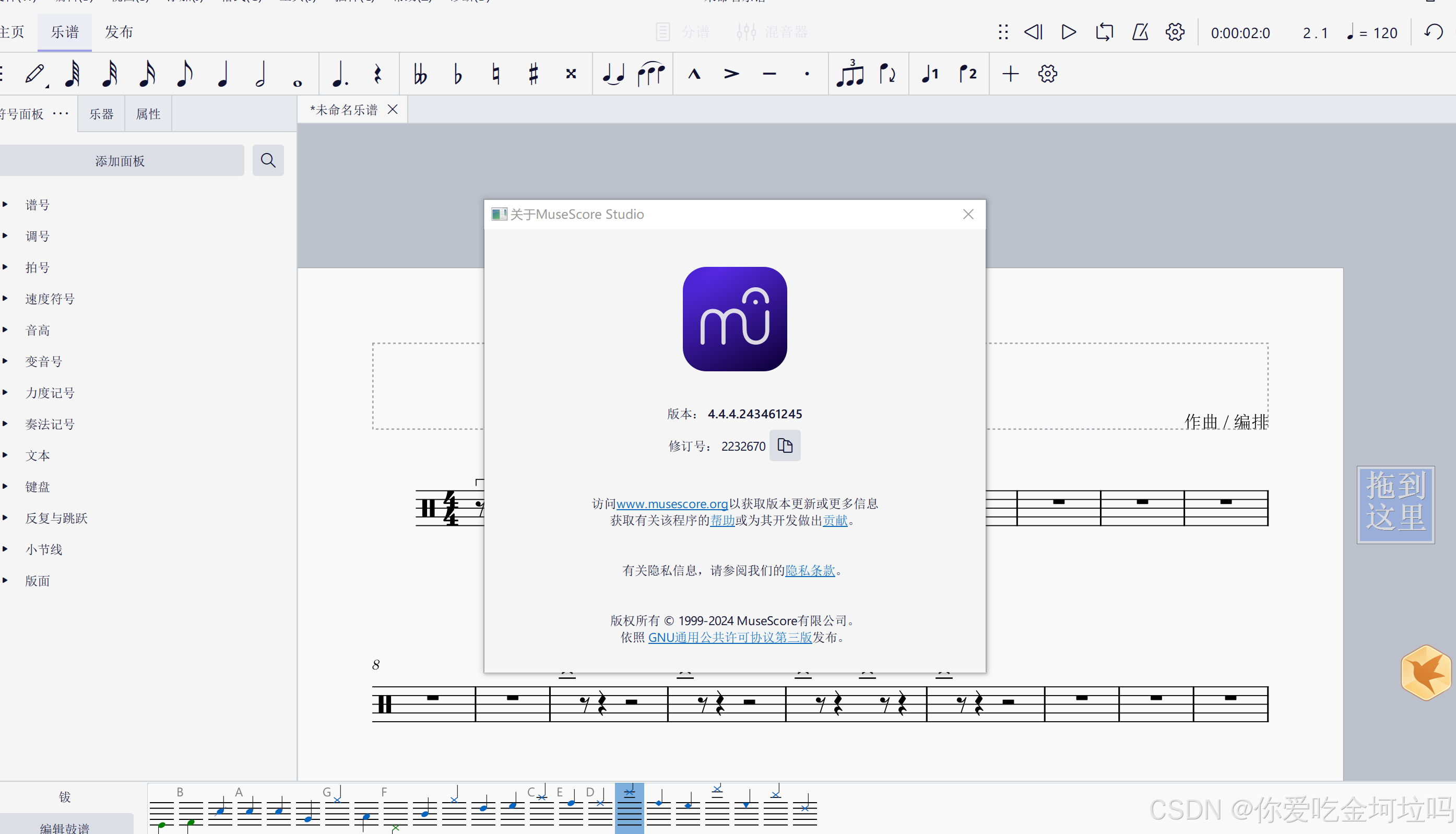Screen dimensions: 1456x834
Task: Switch to the 发布 tab
Action: (x=119, y=32)
